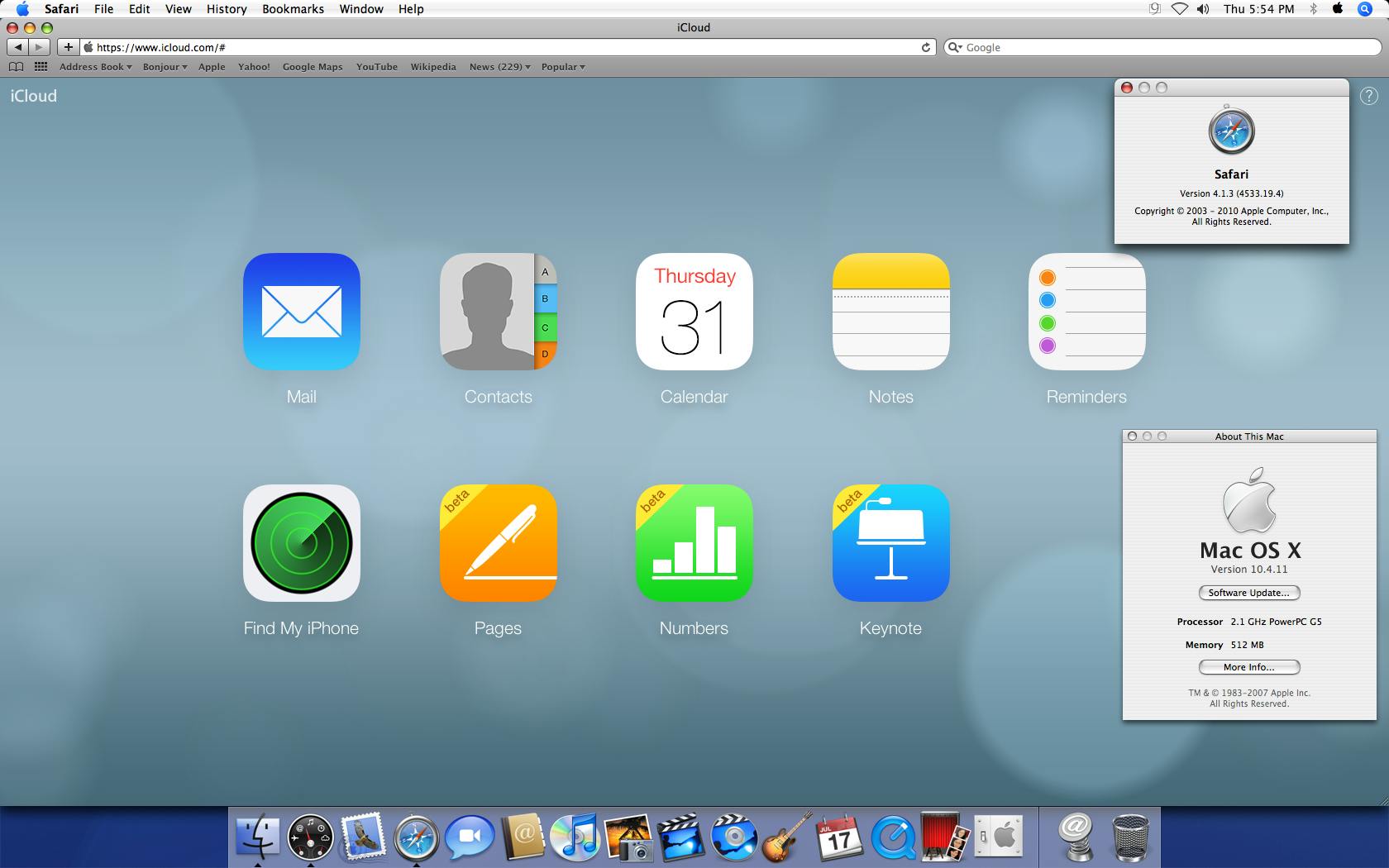Open GarageBand from the Dock
The height and width of the screenshot is (868, 1389).
[x=786, y=837]
